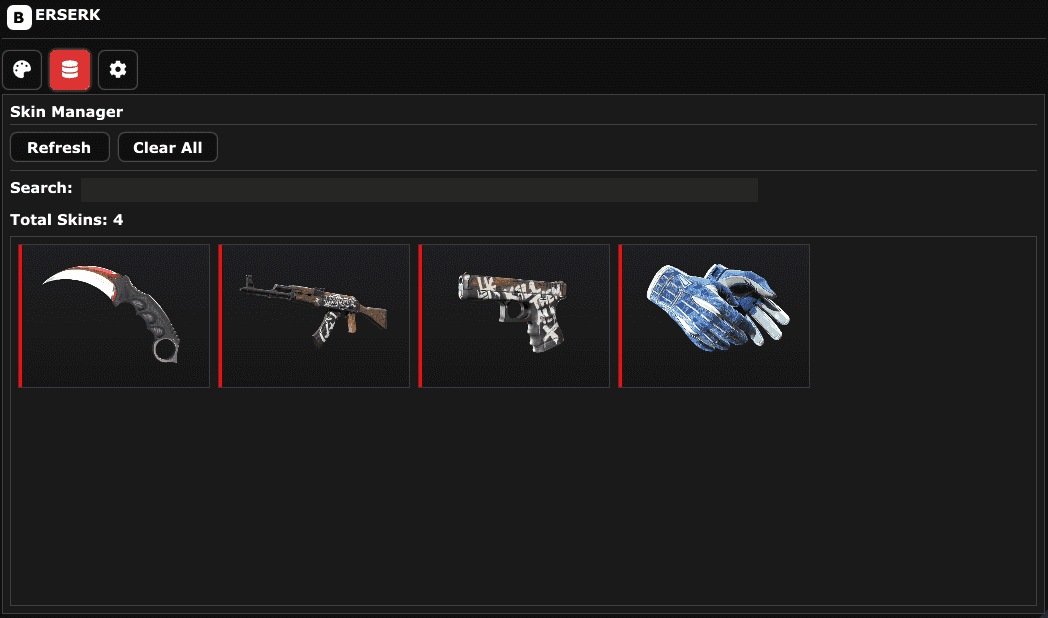Select the Glock pistol skin thumbnail
Image resolution: width=1048 pixels, height=618 pixels.
click(x=514, y=315)
